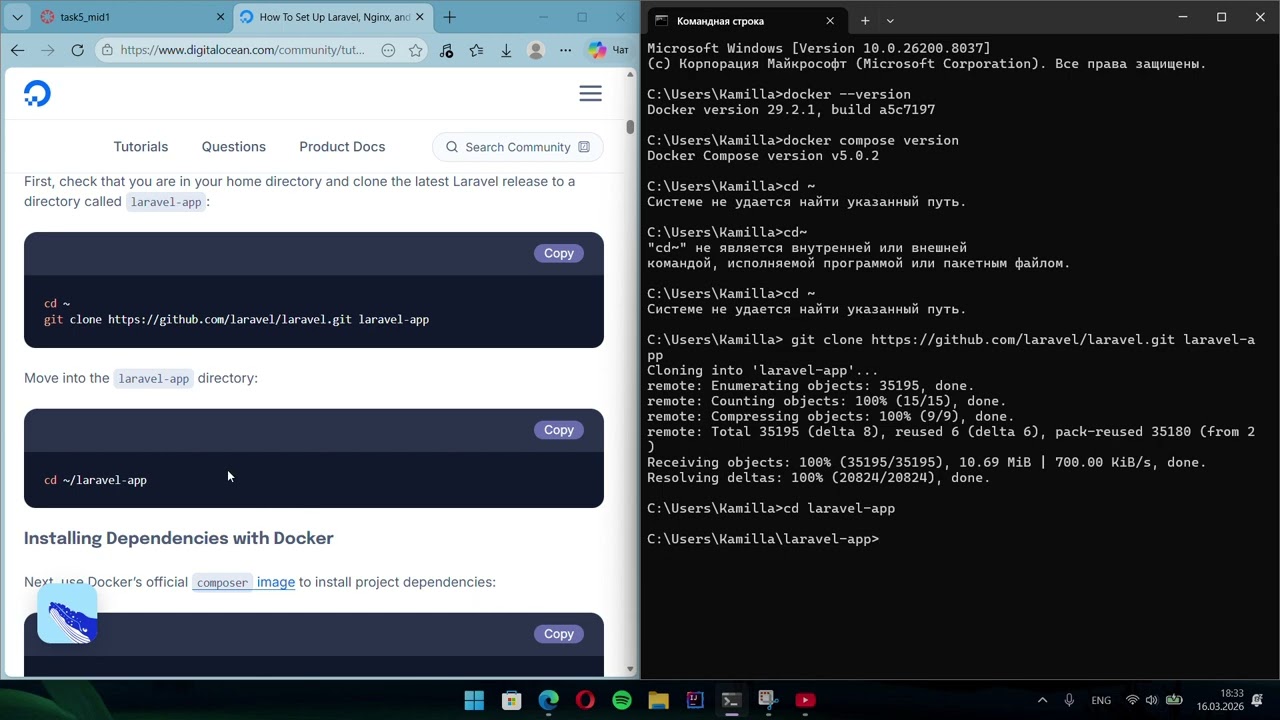Open browser downloads icon

(506, 50)
